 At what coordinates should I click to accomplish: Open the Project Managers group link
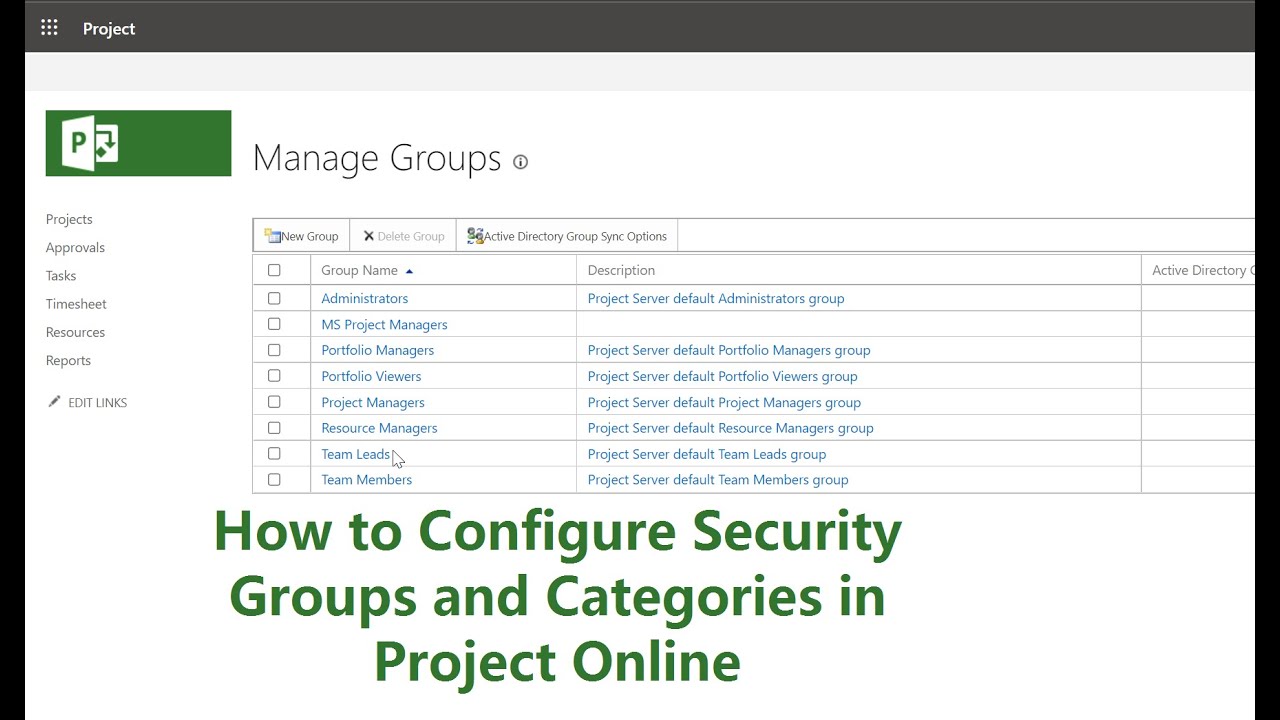click(x=373, y=402)
